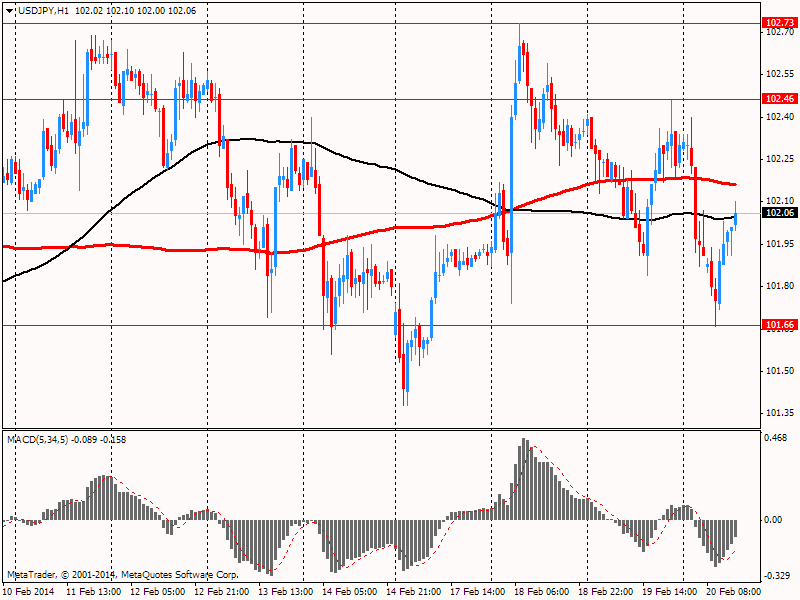Select the 102.46 red price level label
Screen dimensions: 800x600
pos(780,98)
